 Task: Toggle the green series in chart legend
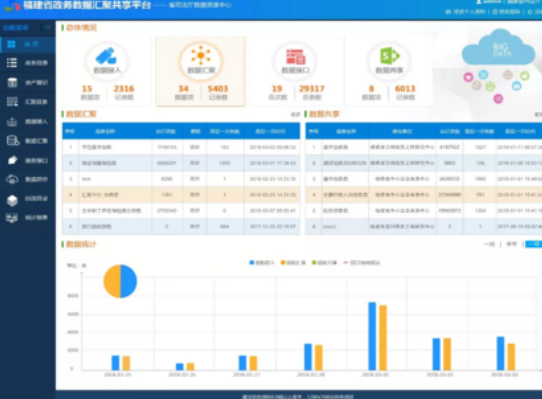(x=324, y=263)
